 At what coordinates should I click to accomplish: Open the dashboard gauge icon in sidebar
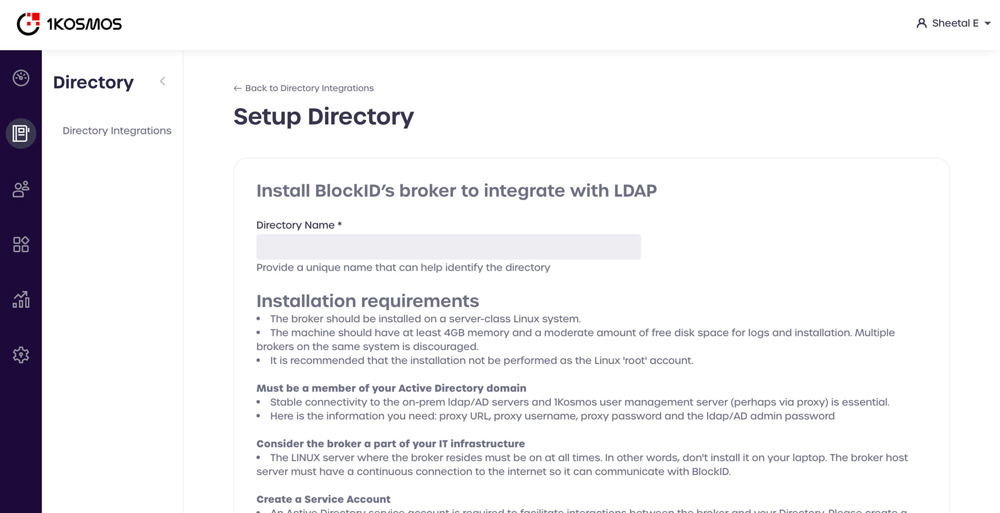pos(21,78)
